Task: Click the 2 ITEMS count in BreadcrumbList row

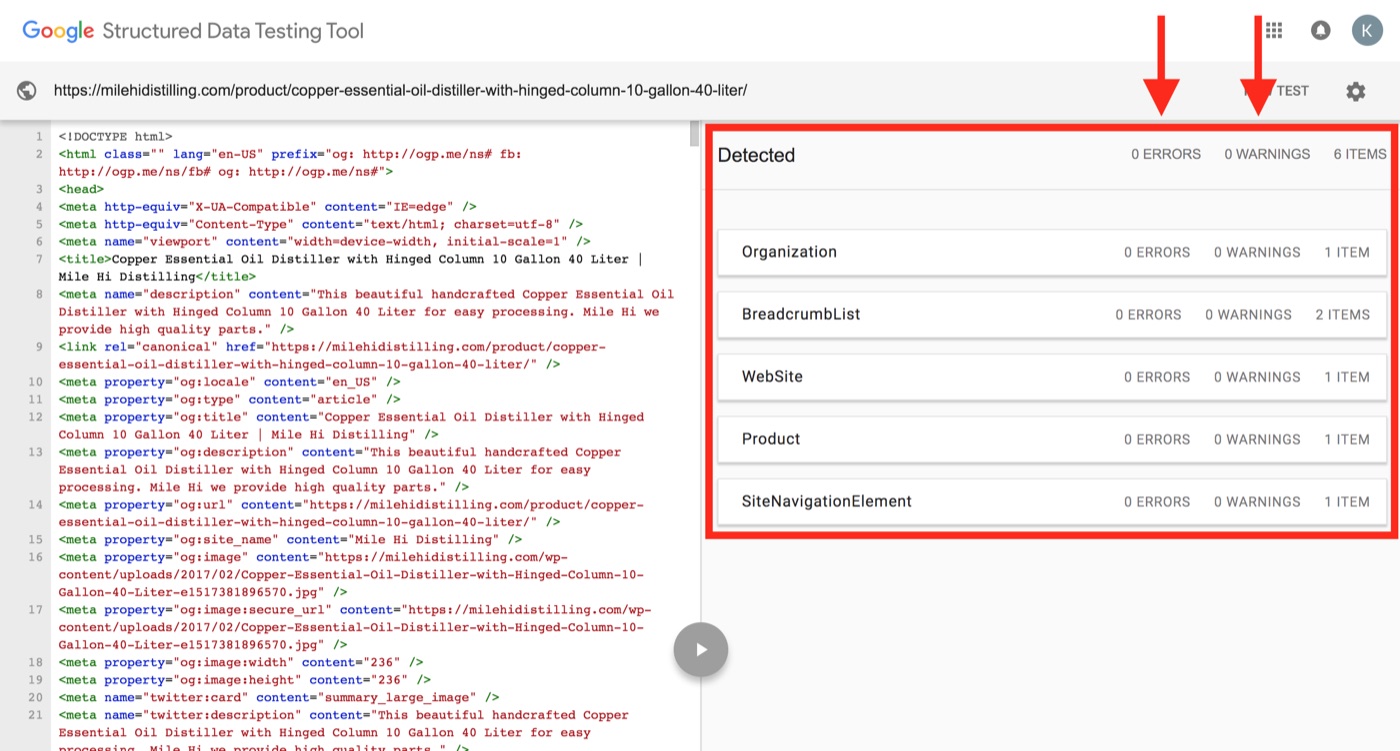Action: [1343, 314]
